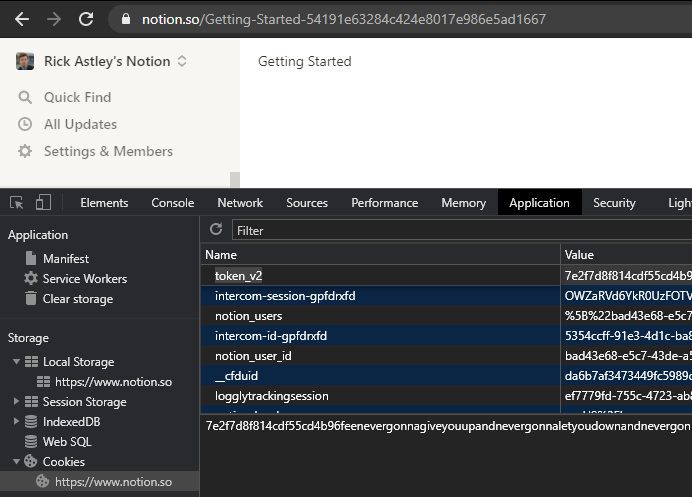Viewport: 692px width, 497px height.
Task: Click the cookie value preview text
Action: tap(448, 426)
